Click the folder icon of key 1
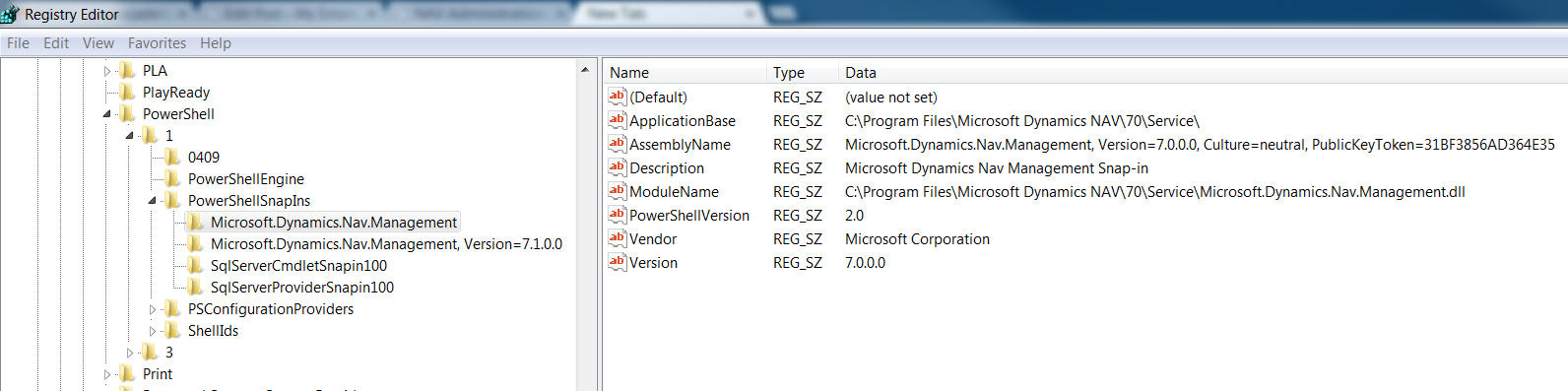 [150, 136]
